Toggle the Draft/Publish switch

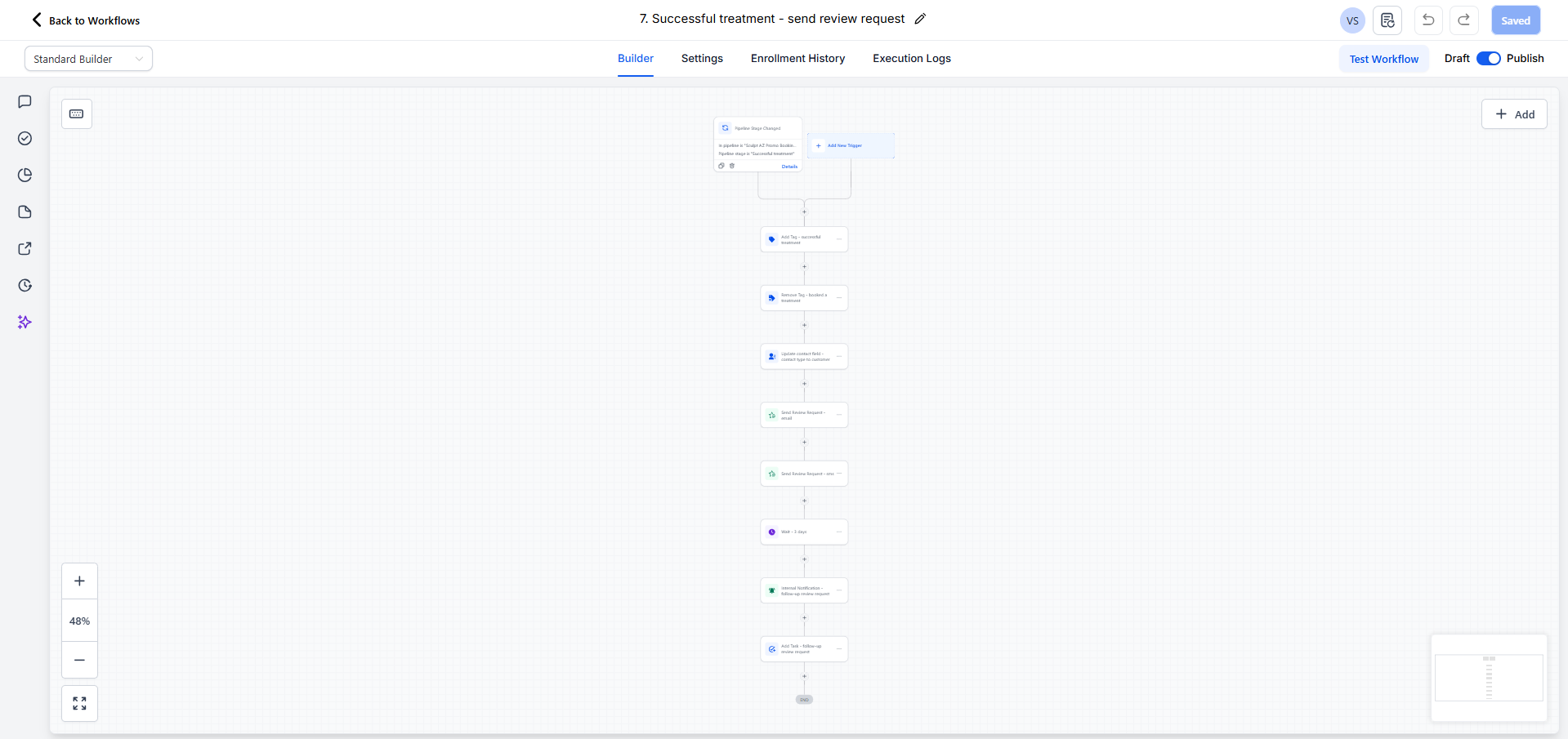(x=1488, y=59)
